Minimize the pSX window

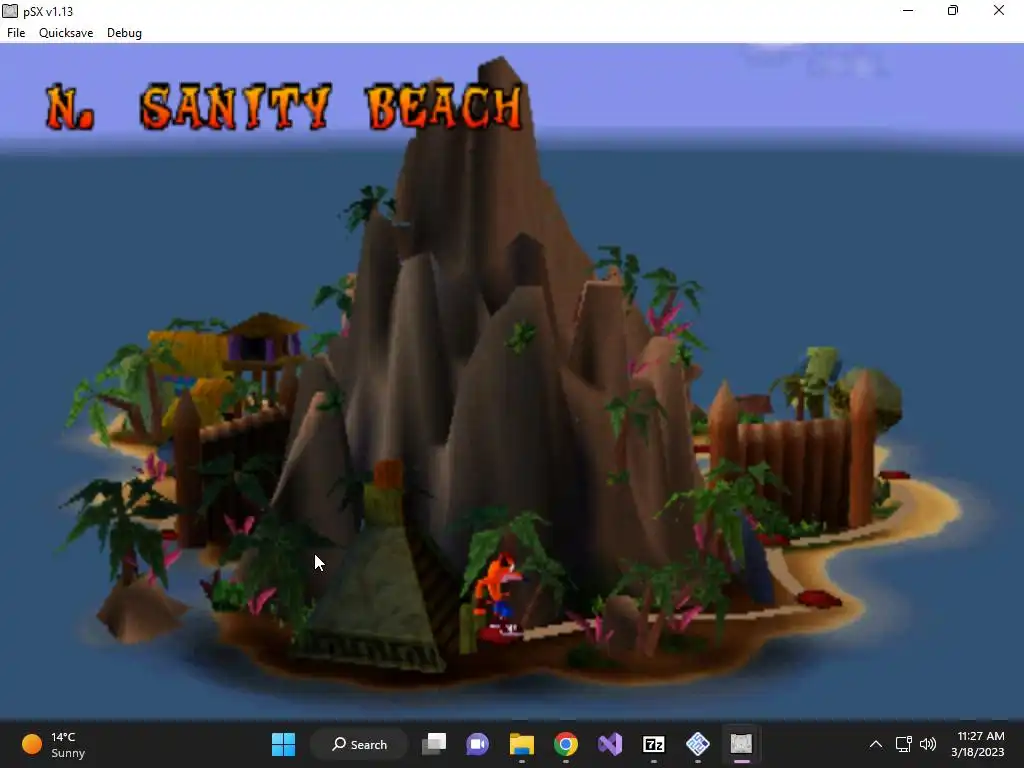click(908, 10)
